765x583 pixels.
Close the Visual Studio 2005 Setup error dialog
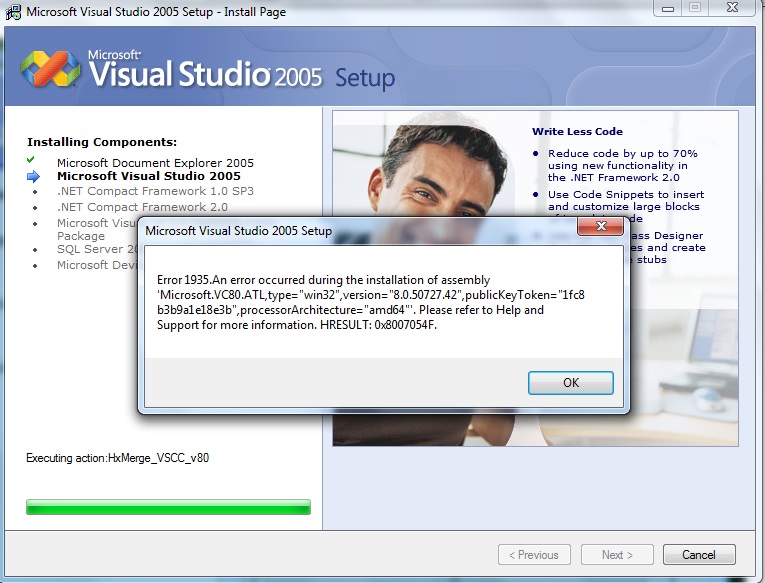click(x=600, y=226)
